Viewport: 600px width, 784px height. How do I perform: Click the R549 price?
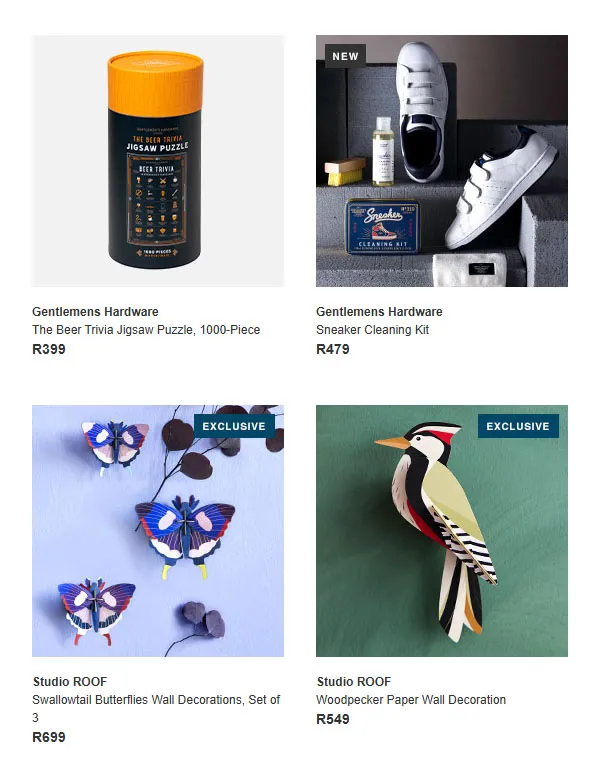coord(332,719)
